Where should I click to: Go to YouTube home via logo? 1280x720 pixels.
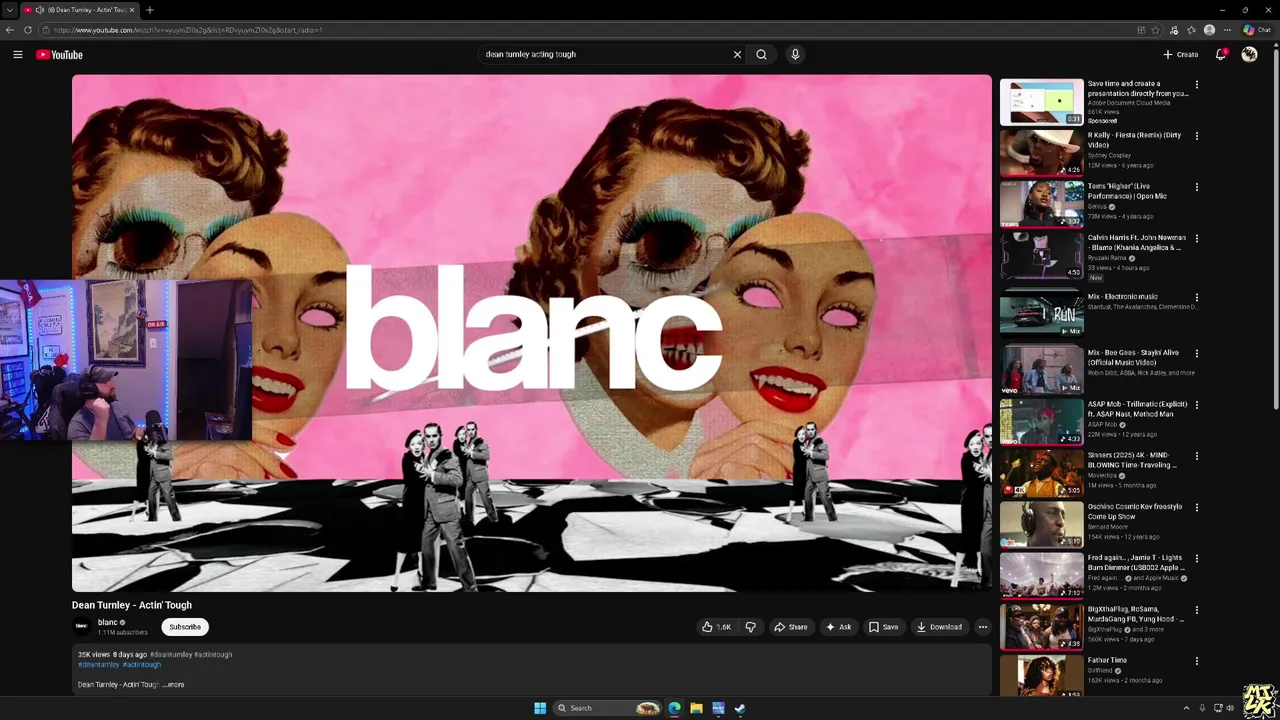[59, 55]
